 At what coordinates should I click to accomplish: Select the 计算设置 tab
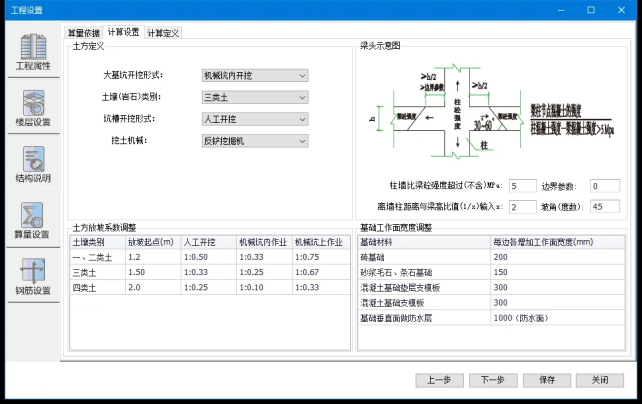point(123,32)
